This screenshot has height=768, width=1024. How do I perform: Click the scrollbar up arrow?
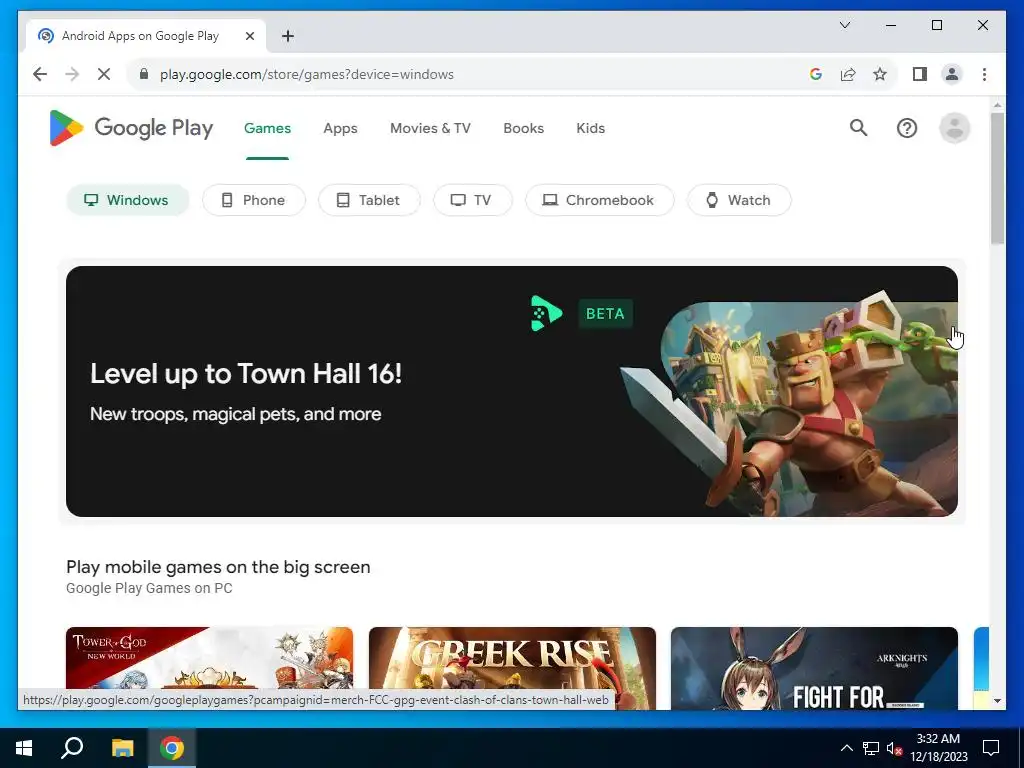997,104
